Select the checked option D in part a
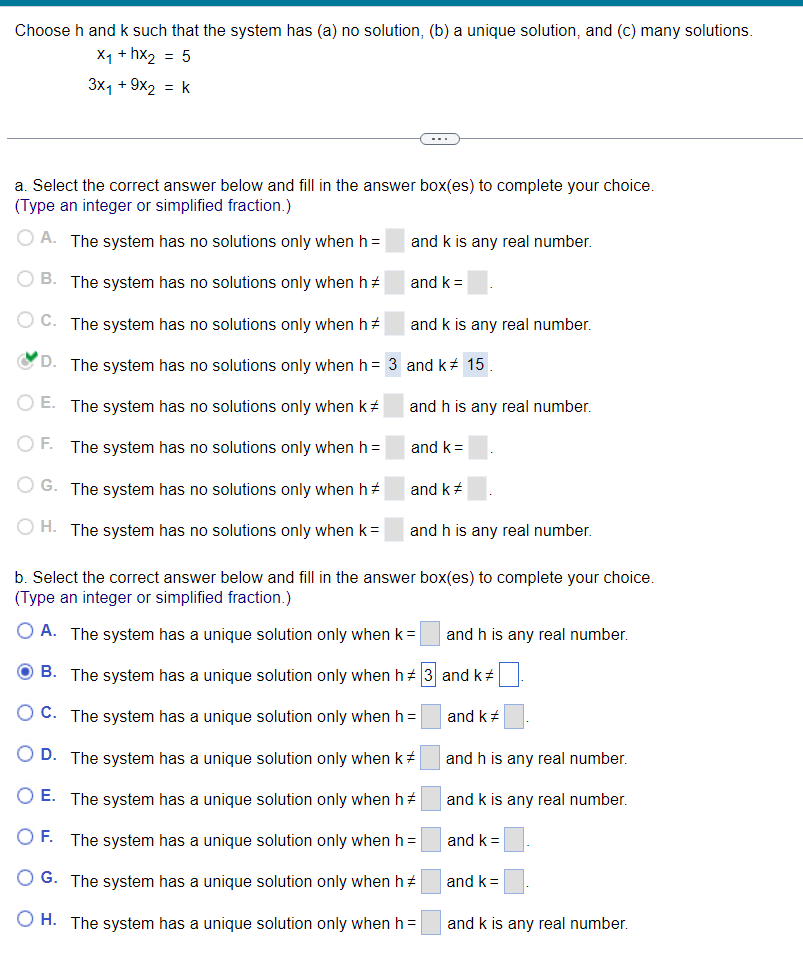The width and height of the screenshot is (803, 967). [26, 360]
